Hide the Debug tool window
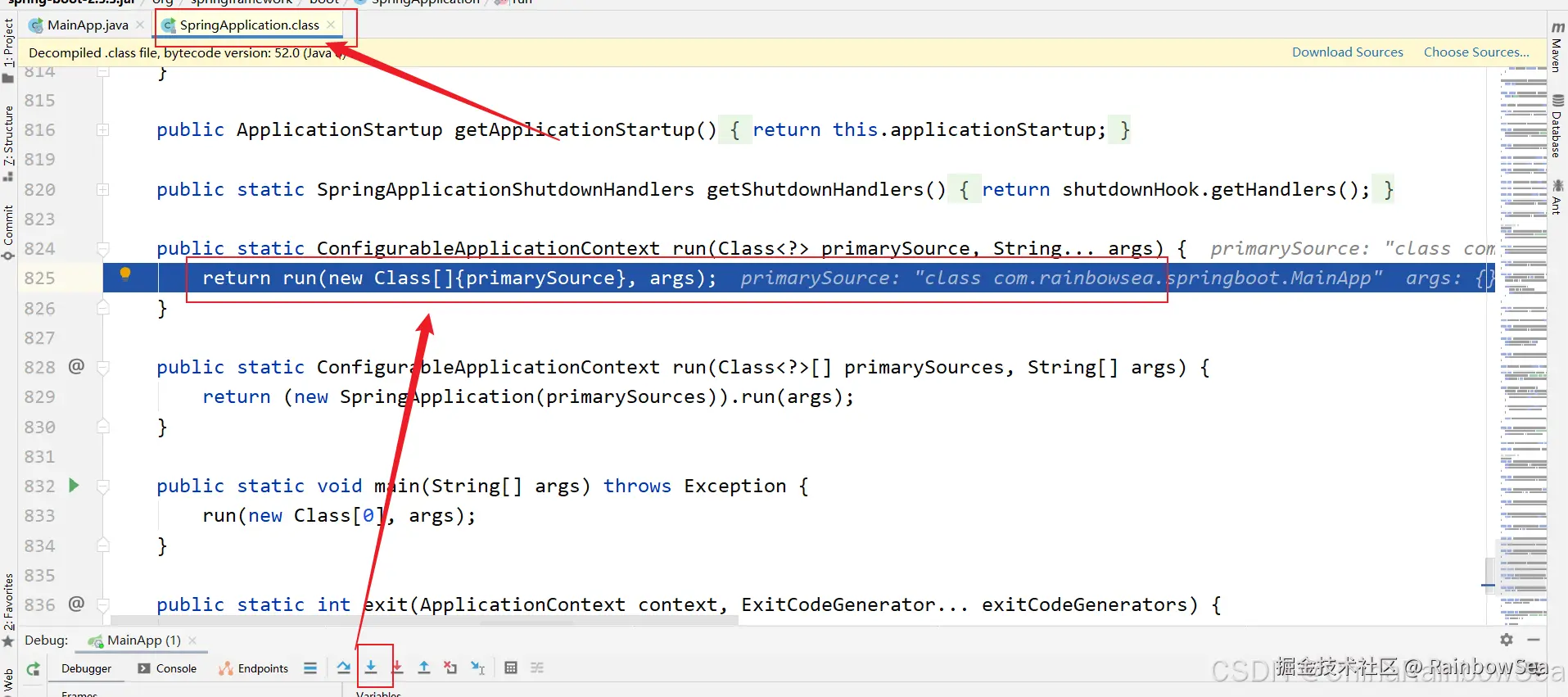Screen dimensions: 1568x697 1534,640
